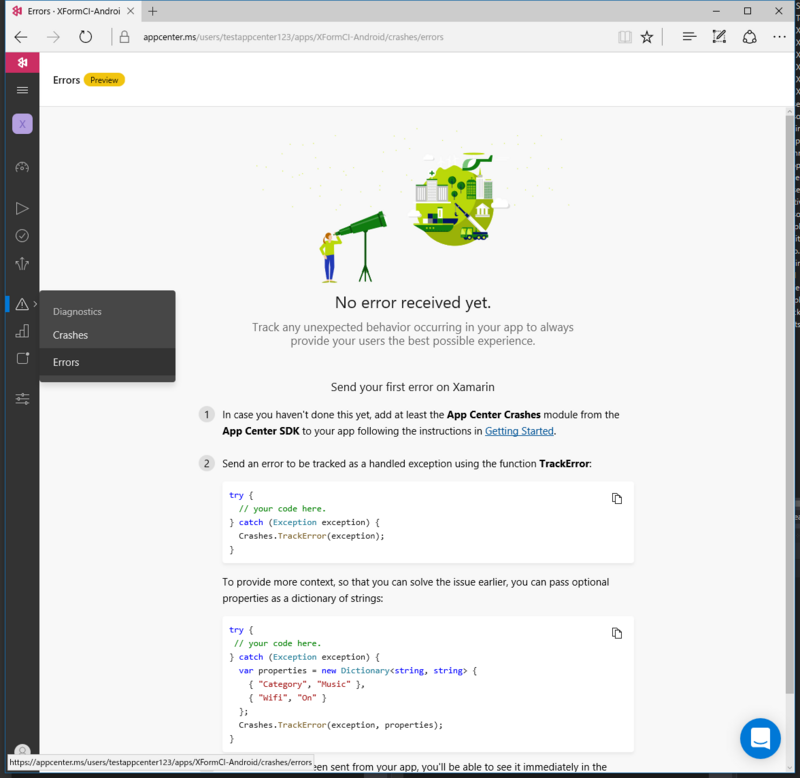
Task: Go back in browser history
Action: pos(21,37)
